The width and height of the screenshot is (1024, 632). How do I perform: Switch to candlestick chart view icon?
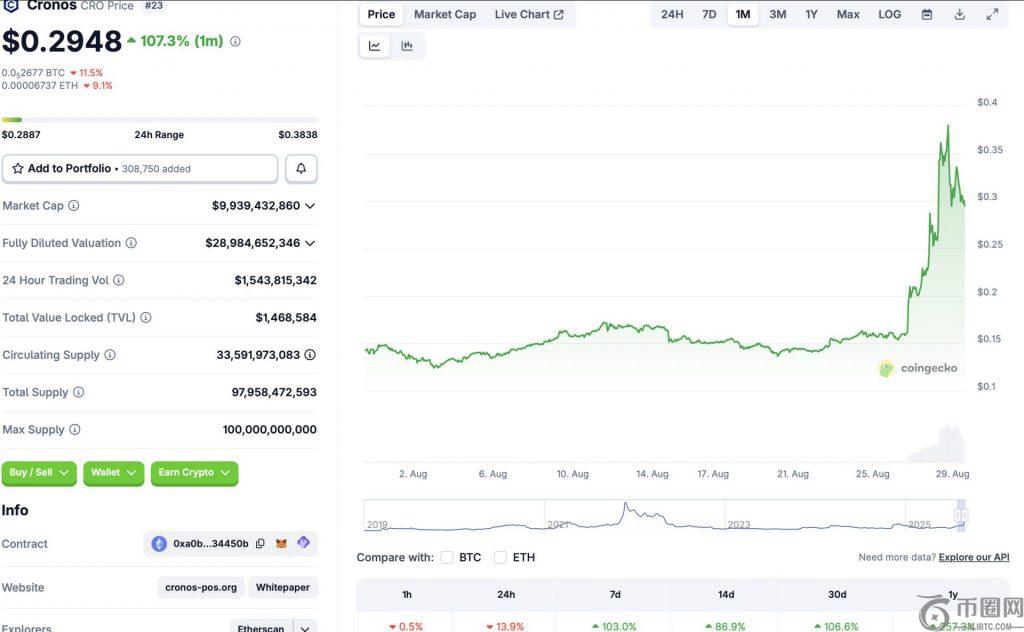pyautogui.click(x=407, y=46)
